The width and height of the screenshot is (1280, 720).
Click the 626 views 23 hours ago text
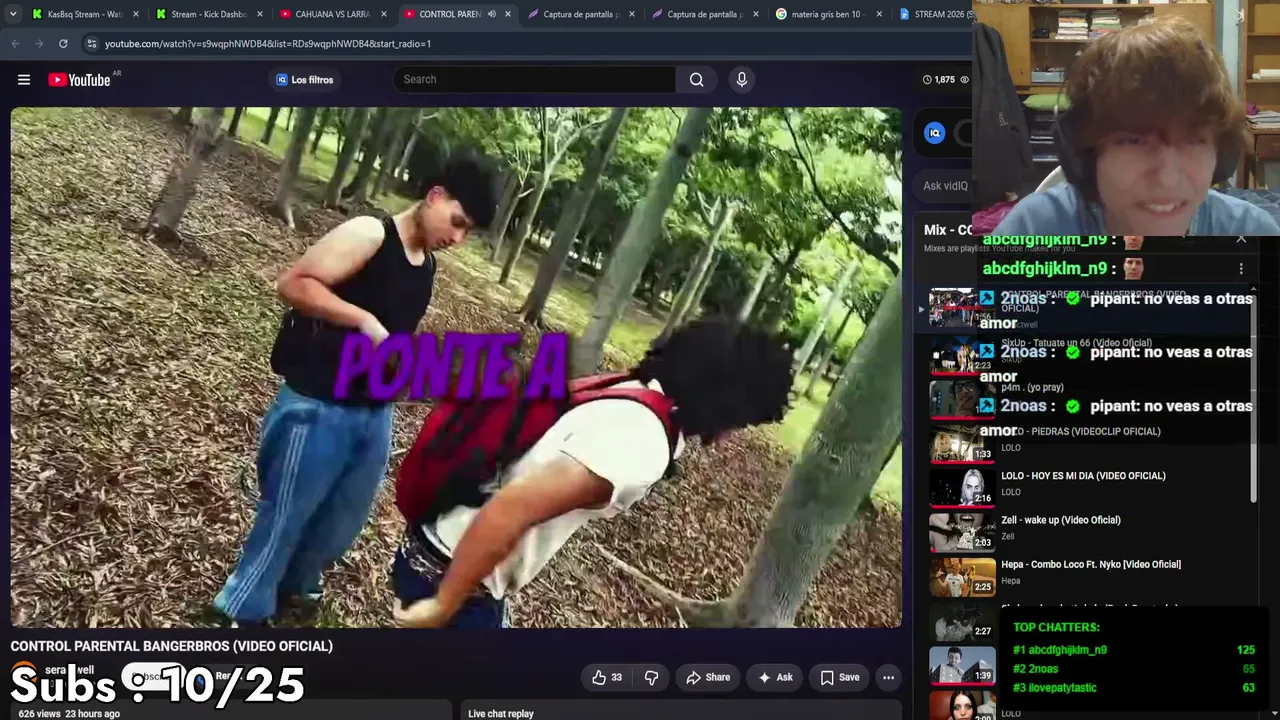tap(69, 714)
